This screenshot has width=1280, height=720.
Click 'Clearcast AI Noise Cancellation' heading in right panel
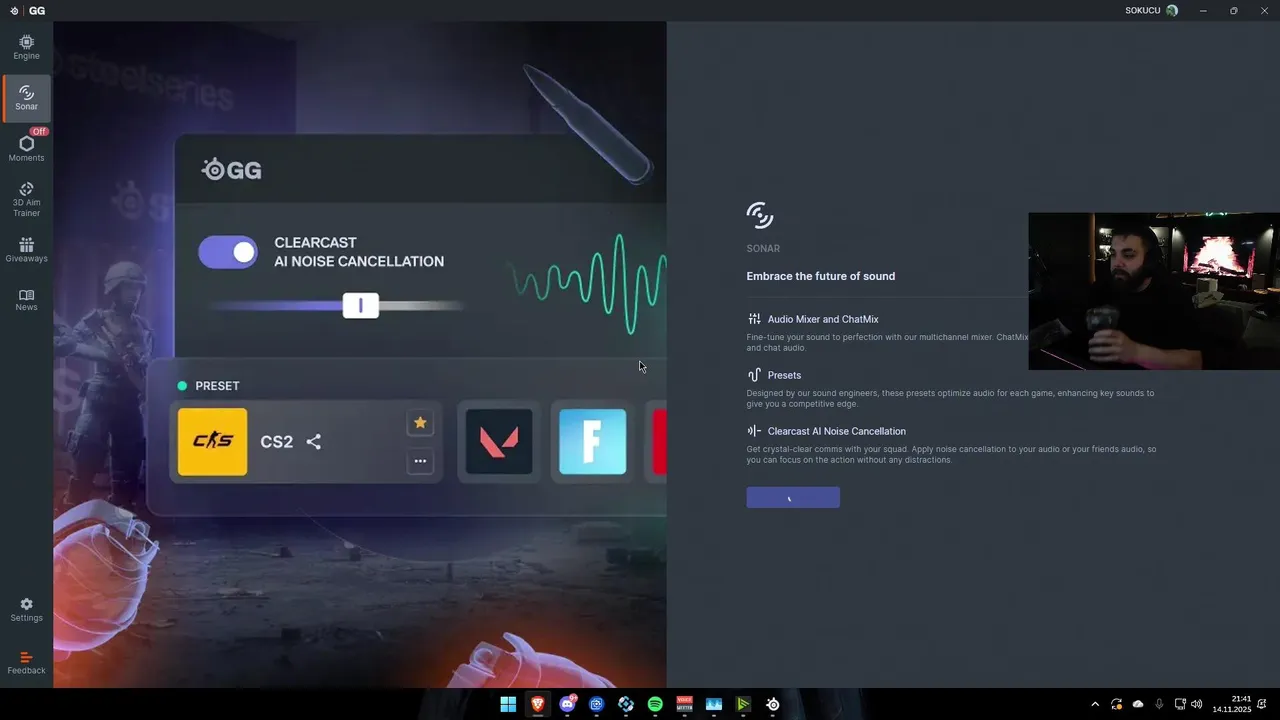click(x=837, y=431)
